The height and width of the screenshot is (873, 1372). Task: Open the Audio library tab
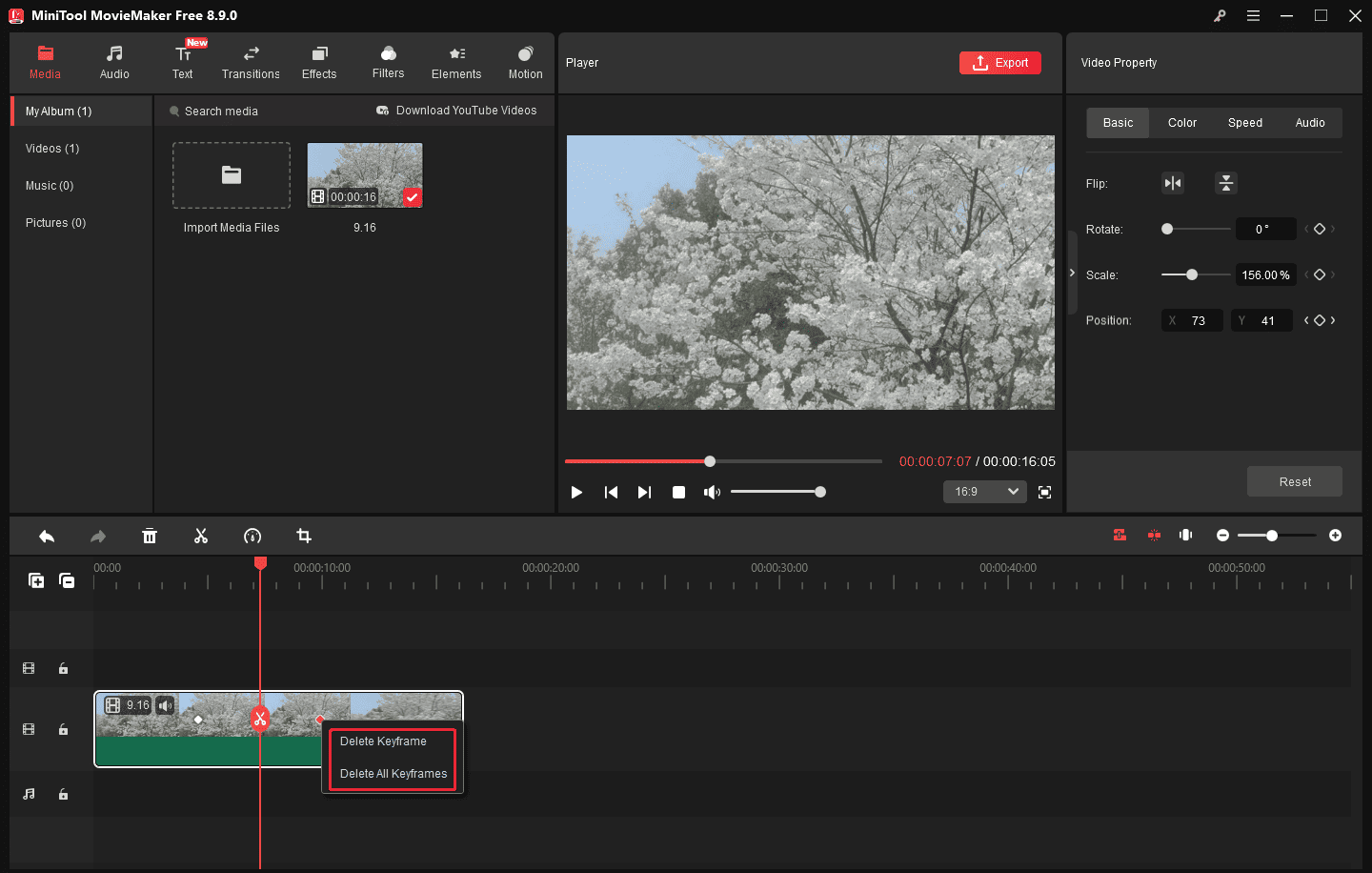click(x=114, y=63)
